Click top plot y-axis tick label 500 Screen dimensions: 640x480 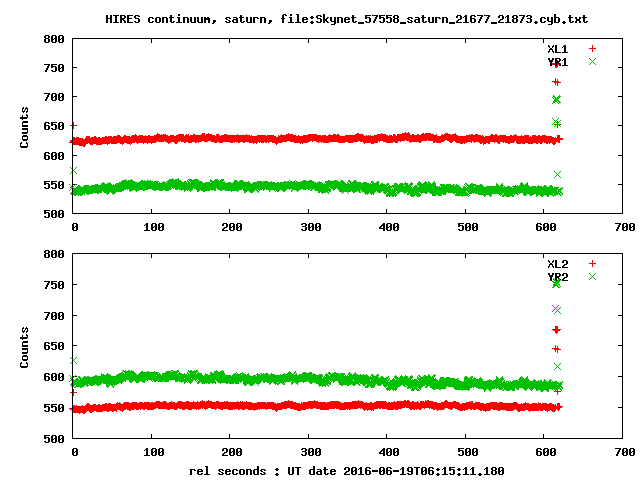(x=54, y=214)
